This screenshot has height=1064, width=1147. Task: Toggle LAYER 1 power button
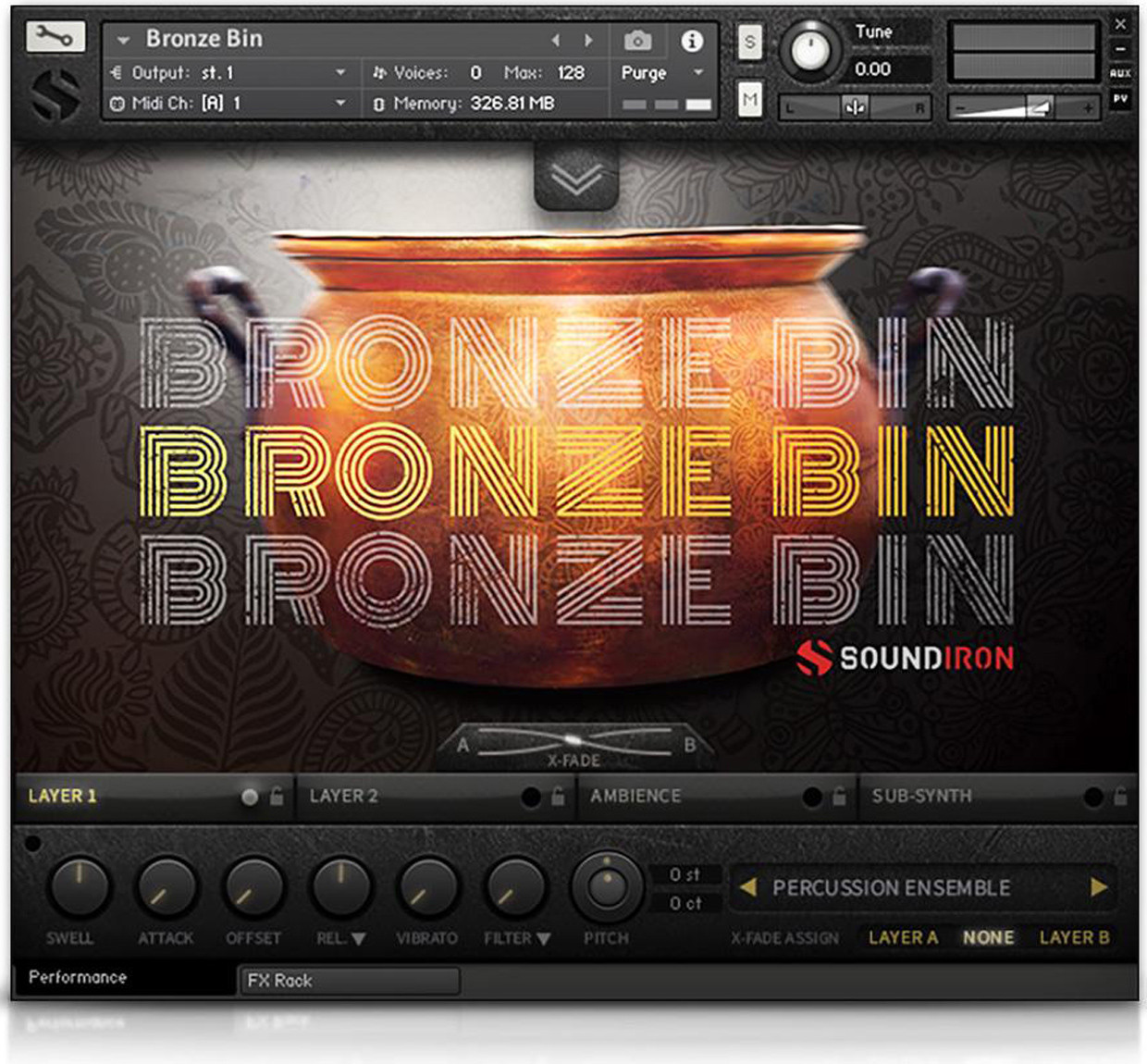pos(250,797)
